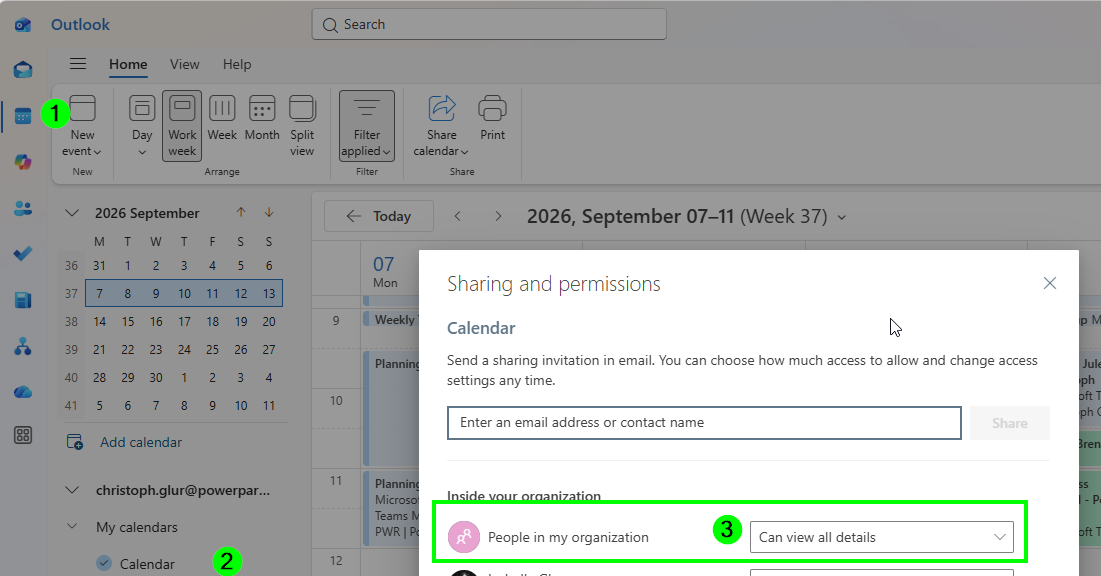Open the Home ribbon tab

pos(128,65)
